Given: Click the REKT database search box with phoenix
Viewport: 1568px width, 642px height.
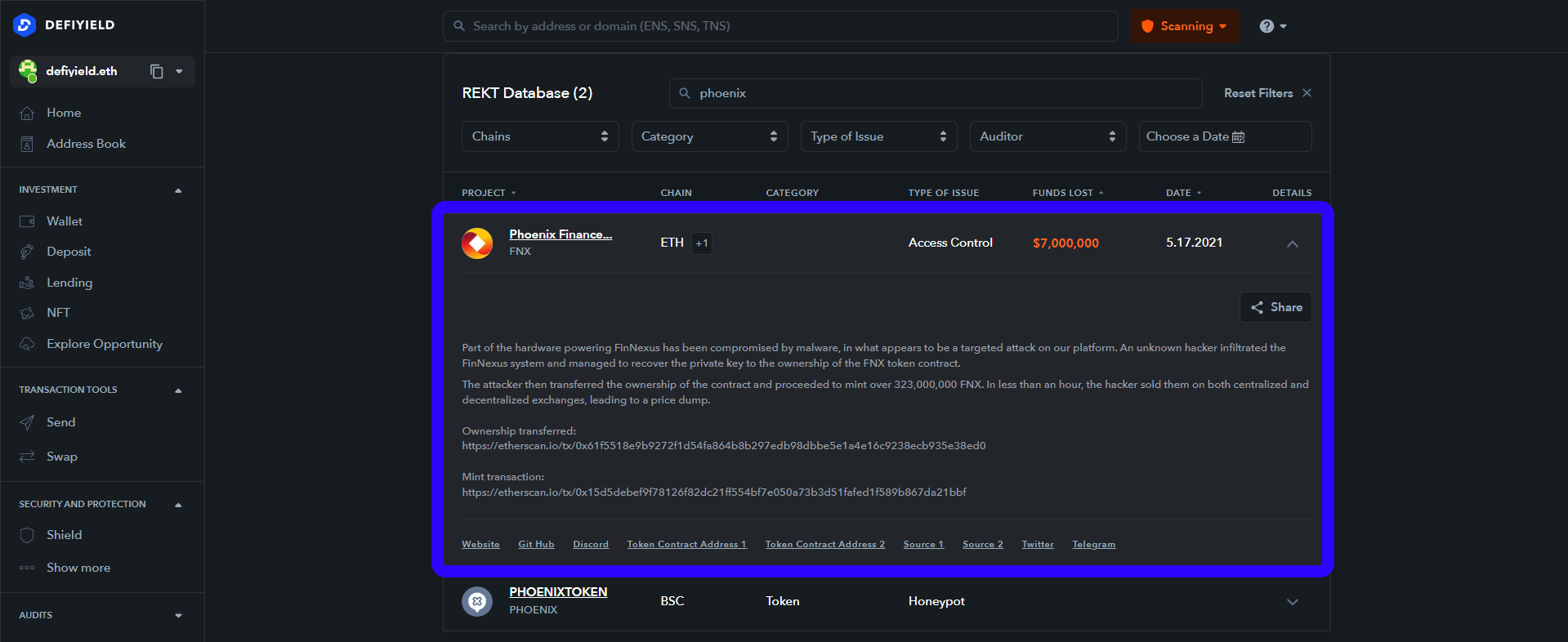Looking at the screenshot, I should click(x=936, y=93).
